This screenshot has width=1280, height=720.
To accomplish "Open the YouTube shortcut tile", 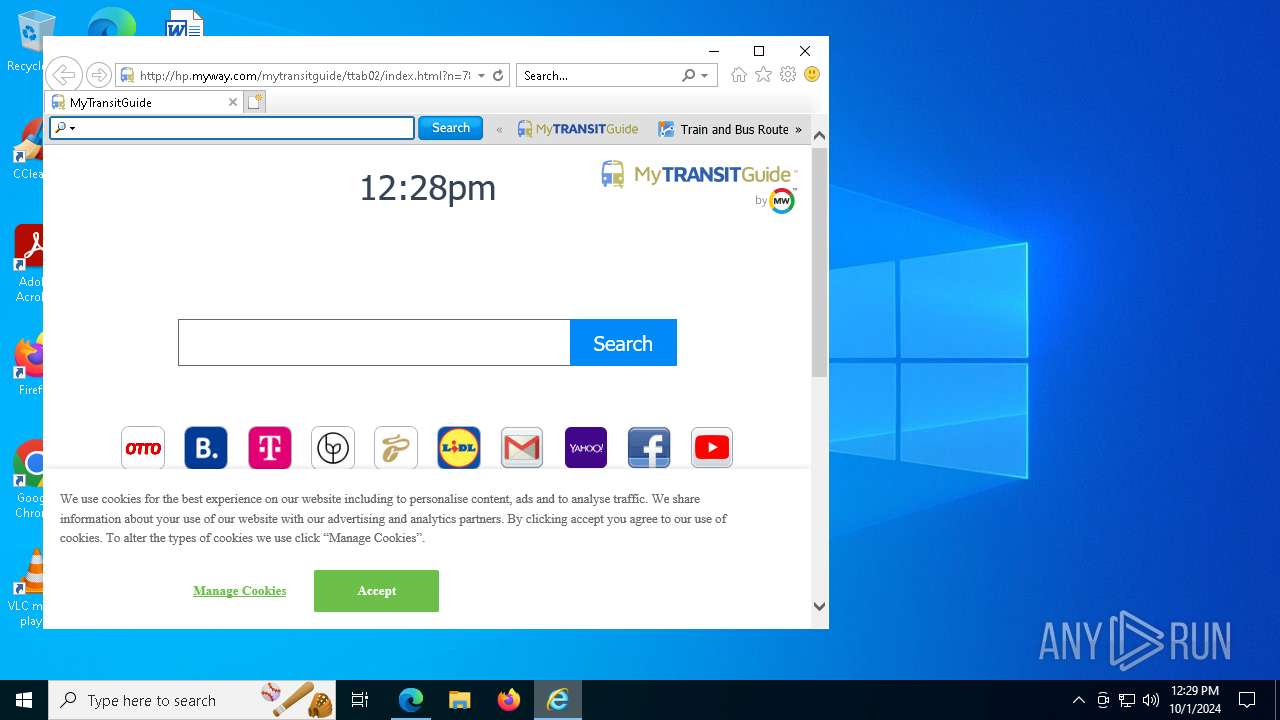I will [712, 448].
